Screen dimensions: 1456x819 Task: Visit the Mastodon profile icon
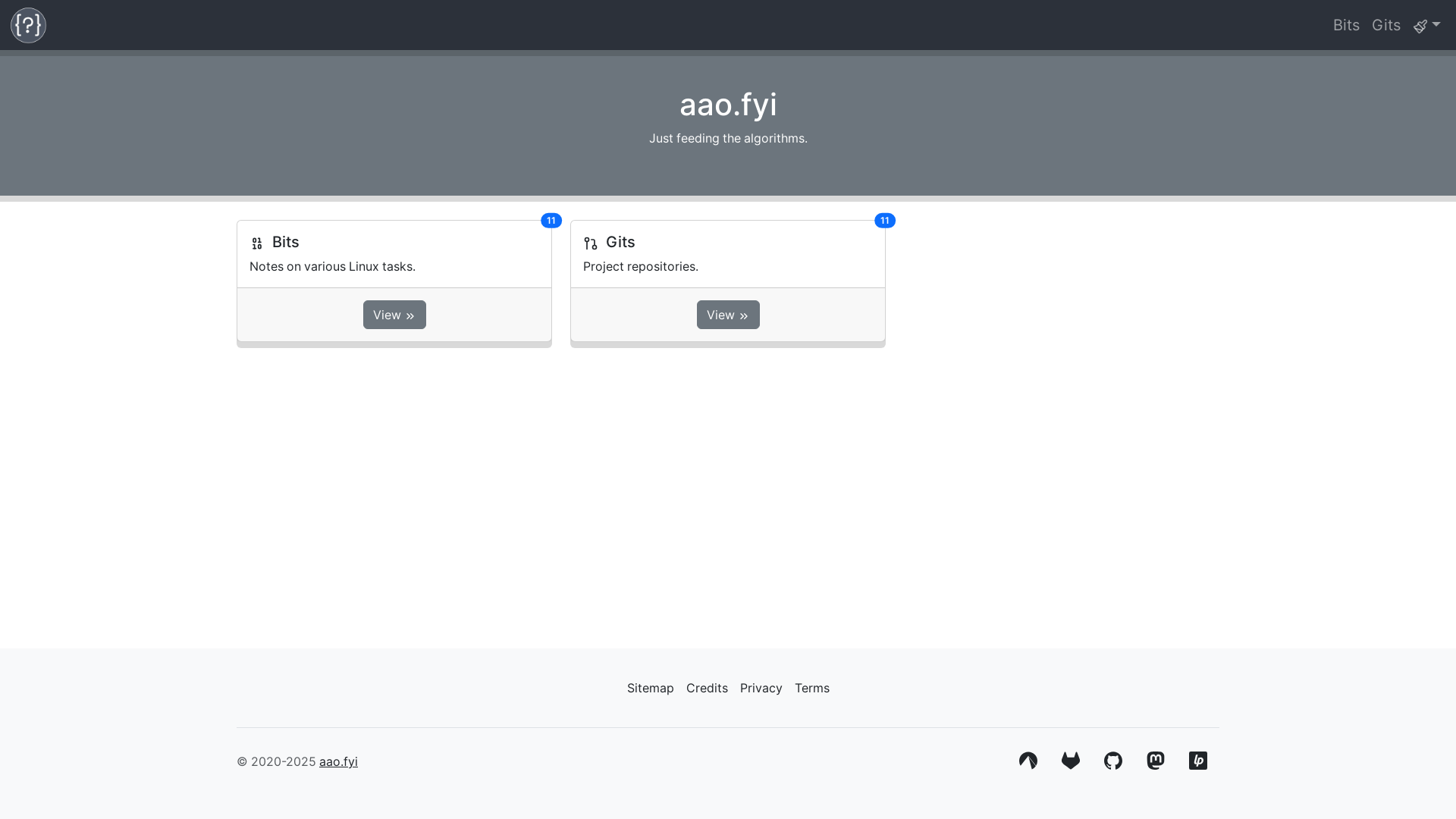[x=1156, y=761]
